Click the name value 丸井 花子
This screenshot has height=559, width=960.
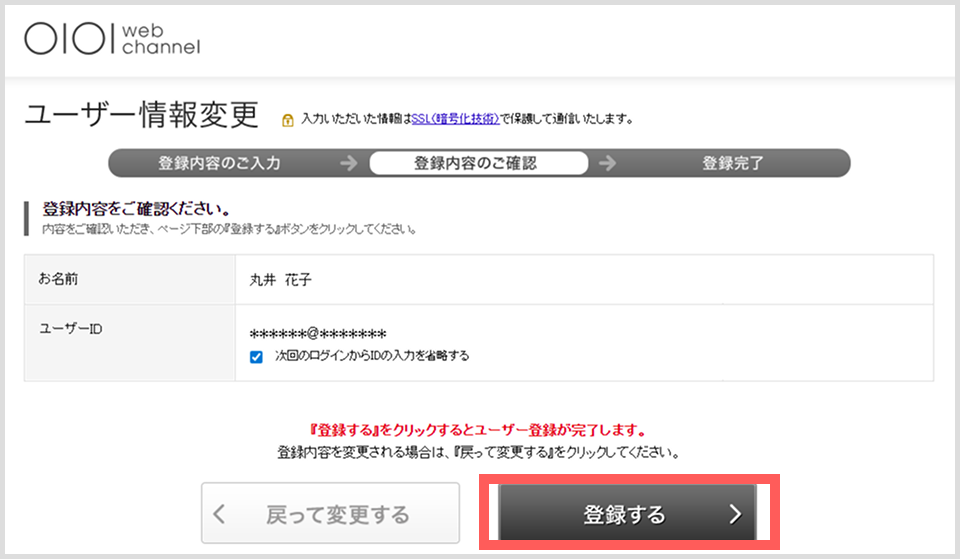[x=280, y=280]
